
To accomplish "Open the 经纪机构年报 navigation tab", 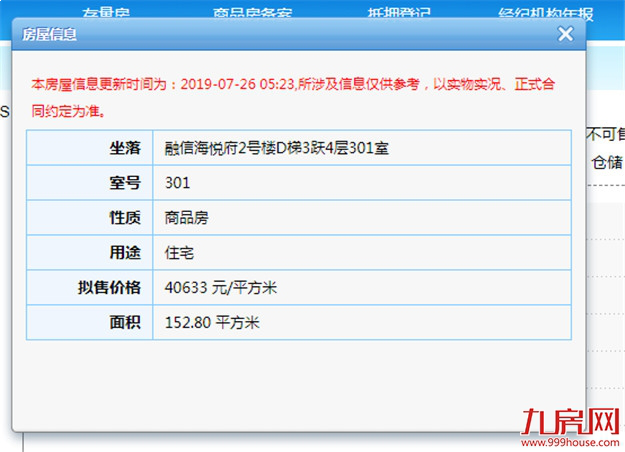I will pos(546,13).
